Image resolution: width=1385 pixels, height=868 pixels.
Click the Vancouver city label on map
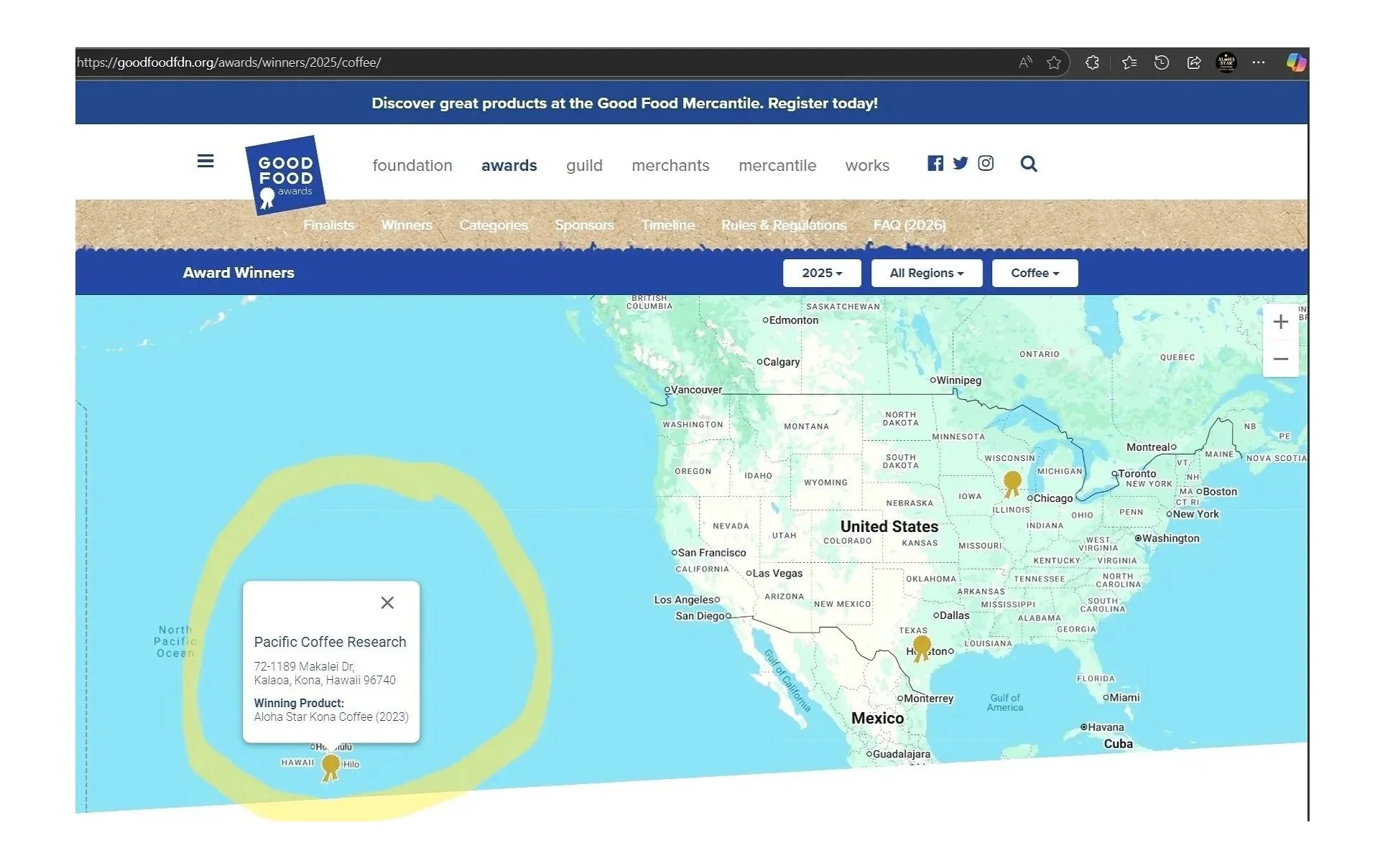pos(696,390)
